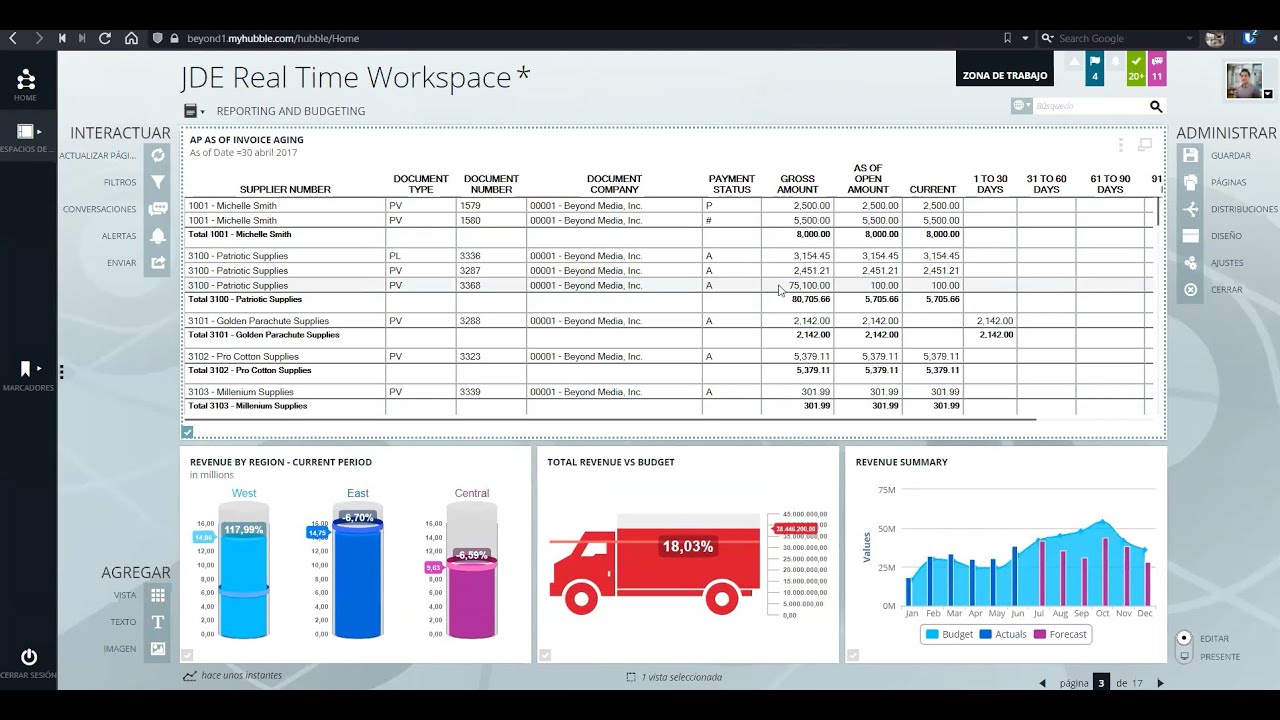Go to next page arrow
Image resolution: width=1280 pixels, height=720 pixels.
coord(1160,683)
